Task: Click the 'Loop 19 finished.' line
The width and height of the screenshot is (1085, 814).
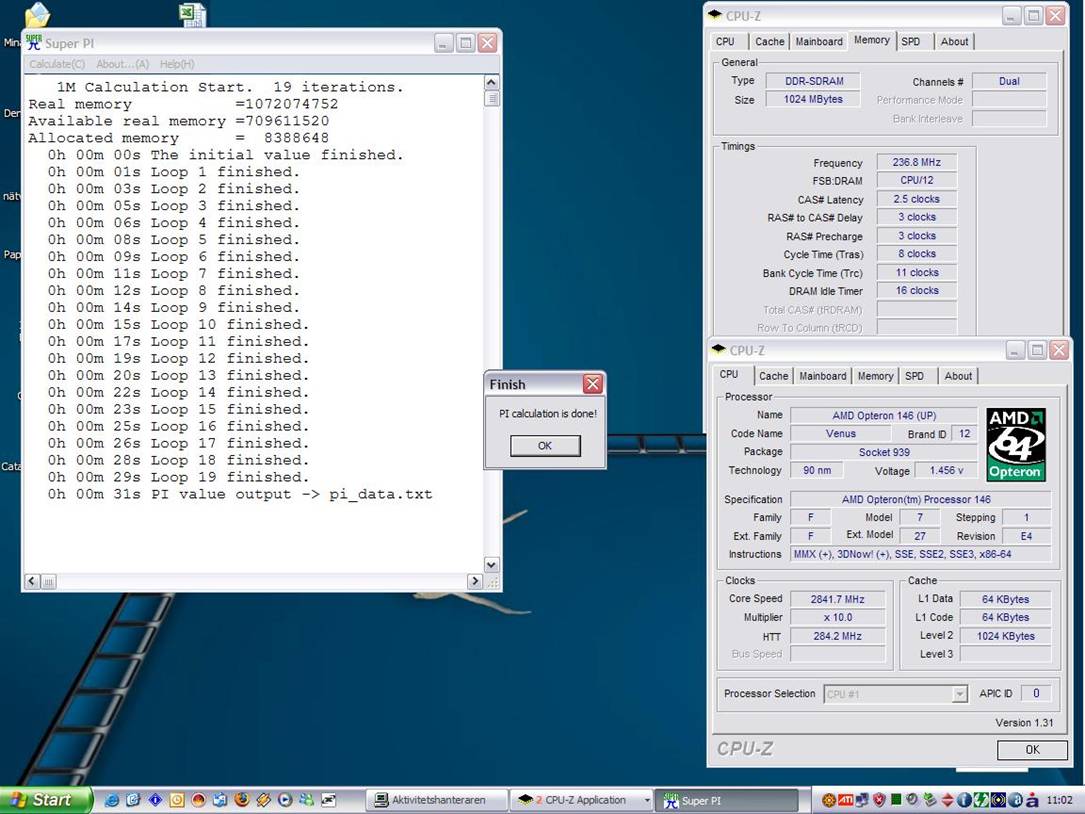Action: tap(178, 477)
